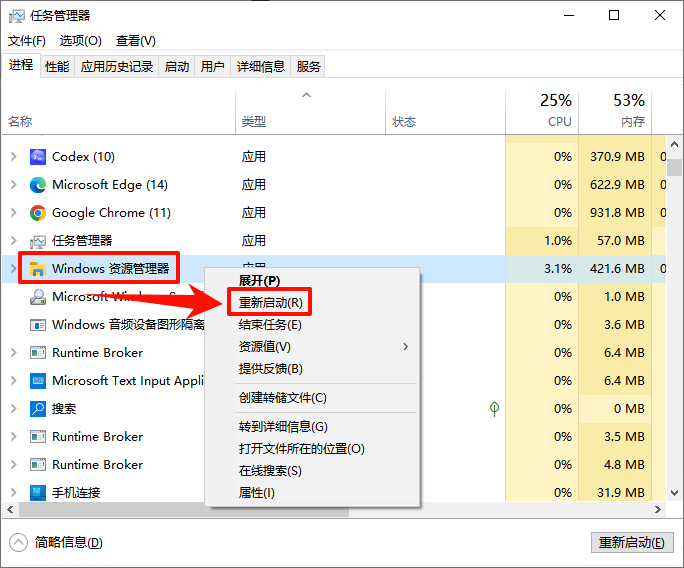Choose 展开(P) in context menu
The width and height of the screenshot is (684, 568).
point(311,281)
